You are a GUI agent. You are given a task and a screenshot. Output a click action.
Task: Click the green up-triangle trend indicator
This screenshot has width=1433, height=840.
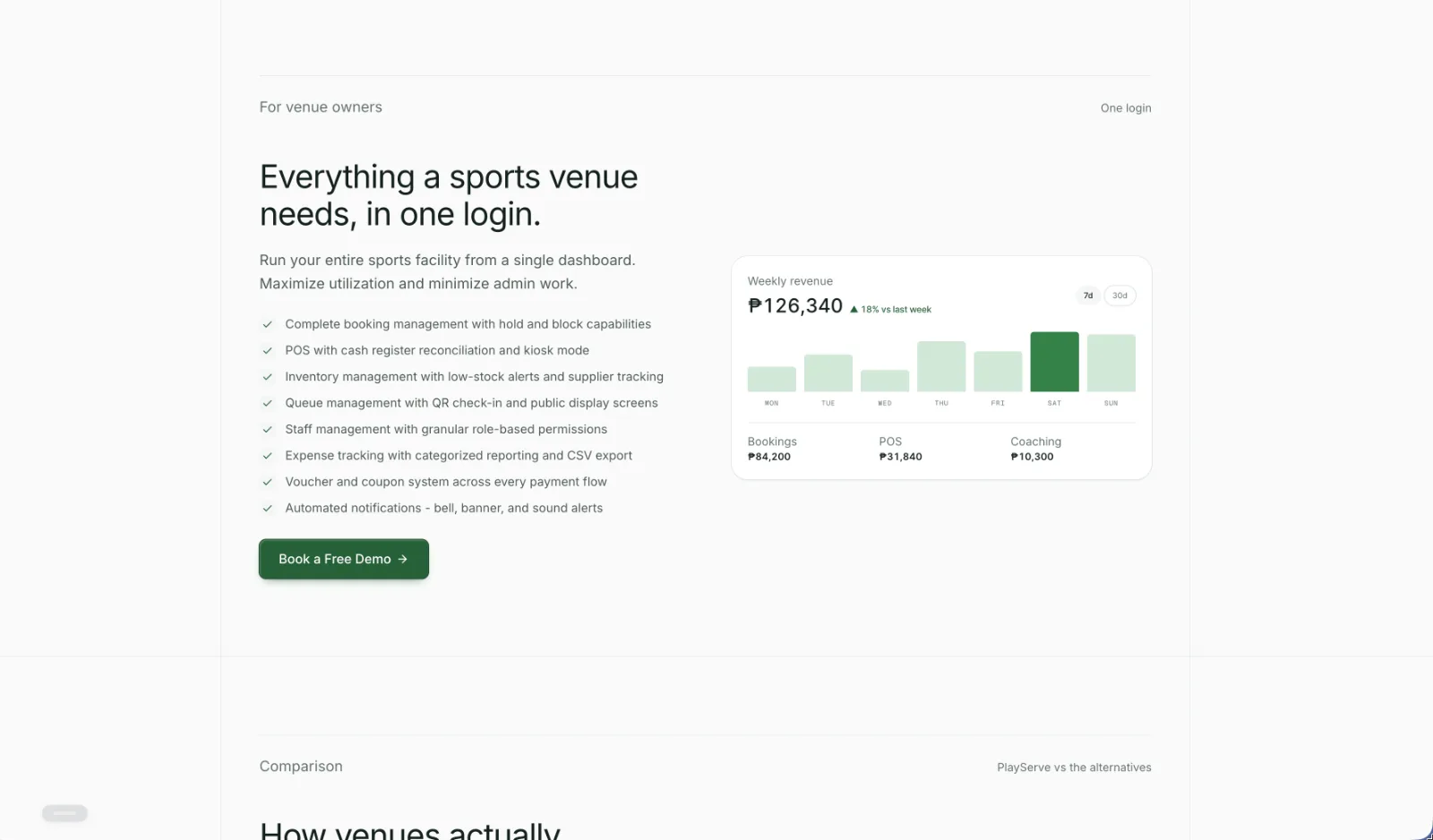point(854,310)
